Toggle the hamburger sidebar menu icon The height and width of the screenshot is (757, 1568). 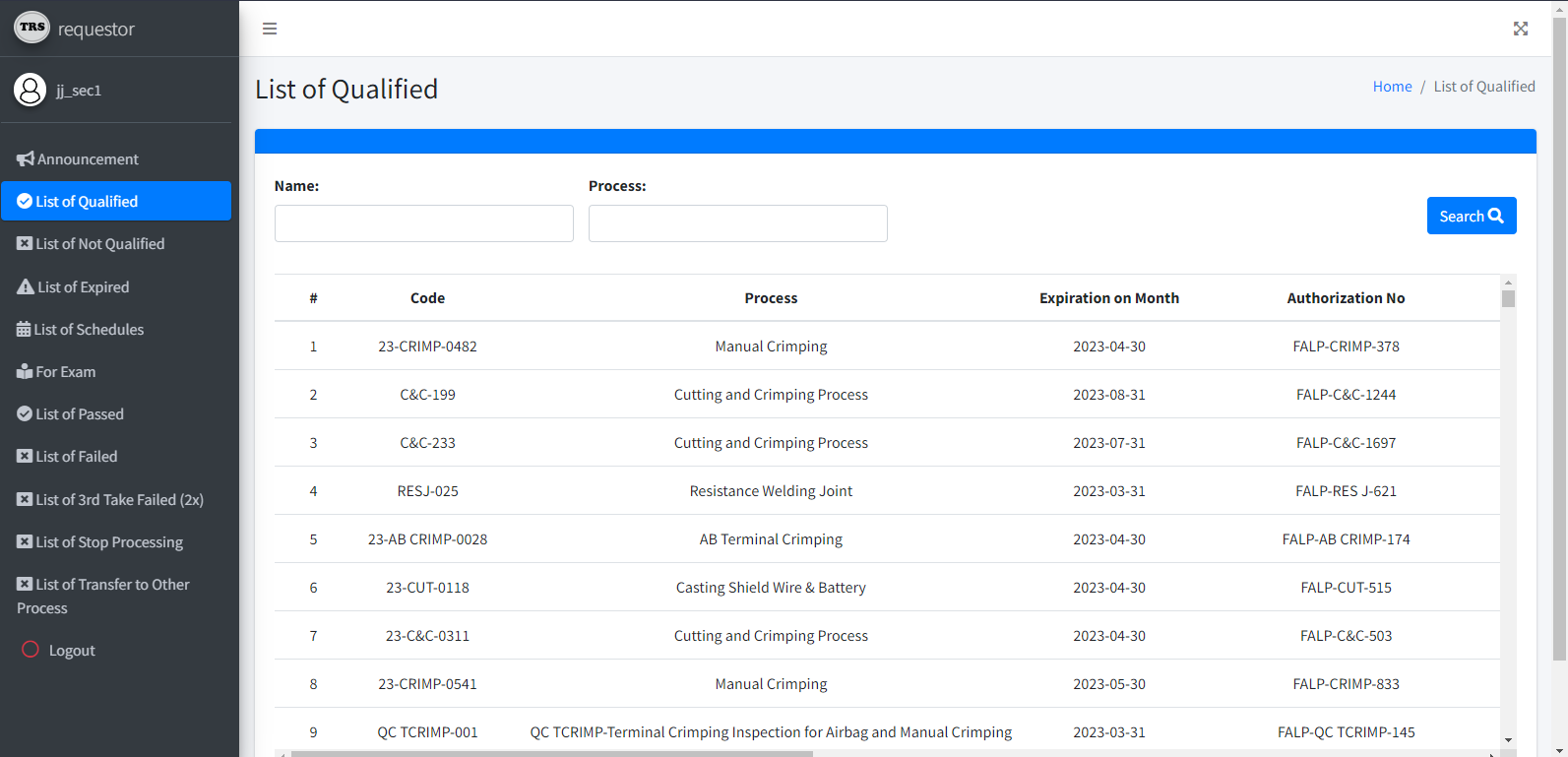pos(270,29)
